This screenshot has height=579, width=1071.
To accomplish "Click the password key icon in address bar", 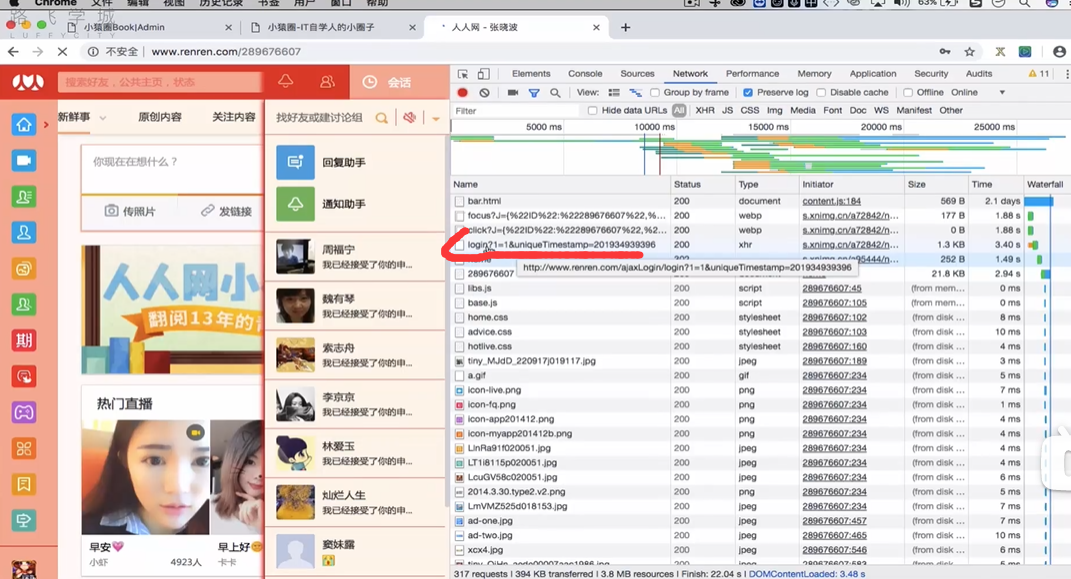I will [945, 51].
